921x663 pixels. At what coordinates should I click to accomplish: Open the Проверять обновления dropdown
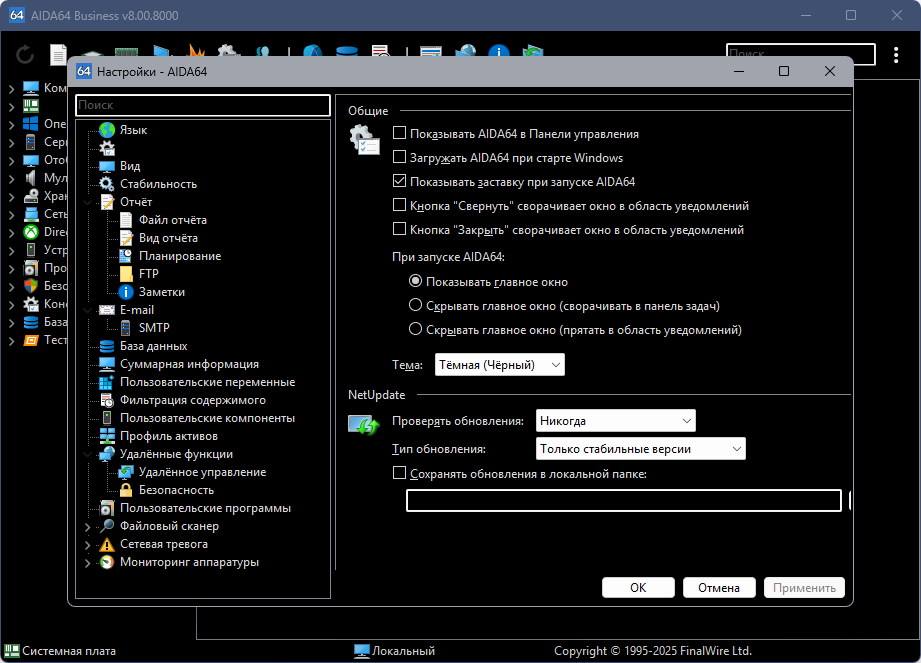pyautogui.click(x=616, y=420)
